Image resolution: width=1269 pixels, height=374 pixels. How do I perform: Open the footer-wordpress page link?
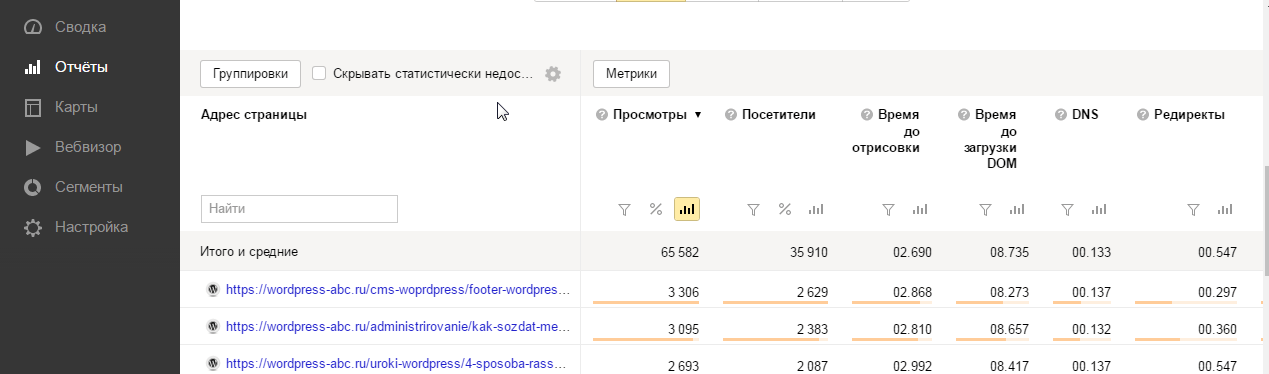tap(398, 290)
